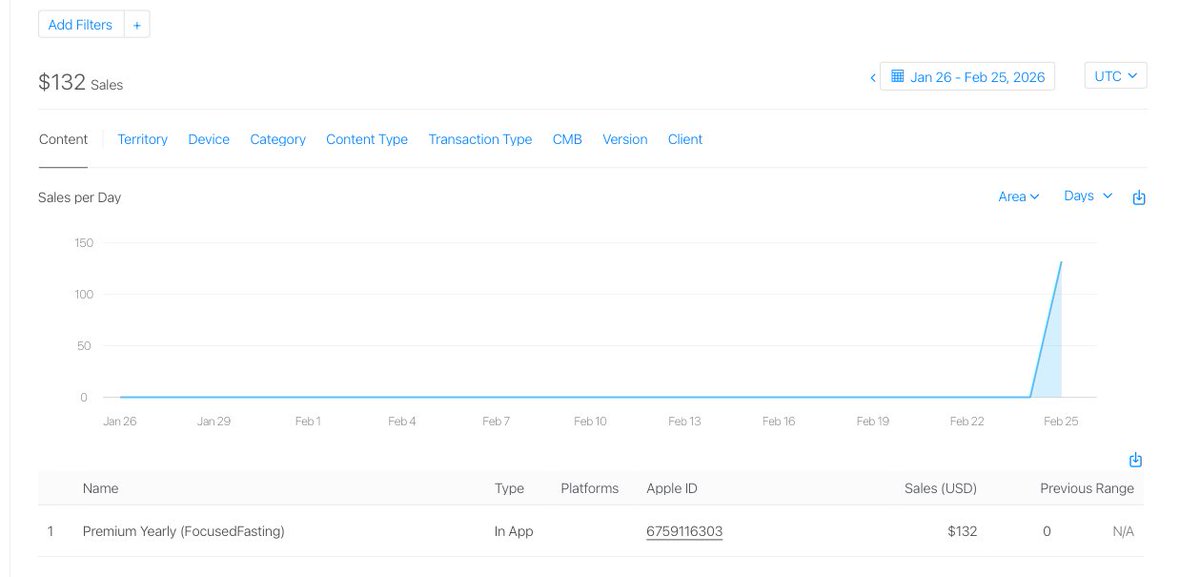Open Apple ID 6759116303 link
Viewport: 1200px width, 577px height.
click(x=685, y=532)
